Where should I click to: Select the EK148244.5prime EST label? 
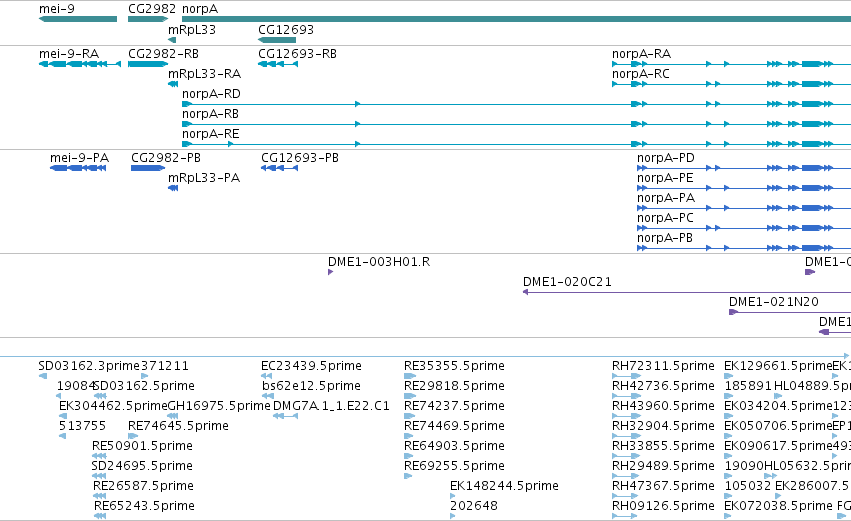pyautogui.click(x=504, y=487)
